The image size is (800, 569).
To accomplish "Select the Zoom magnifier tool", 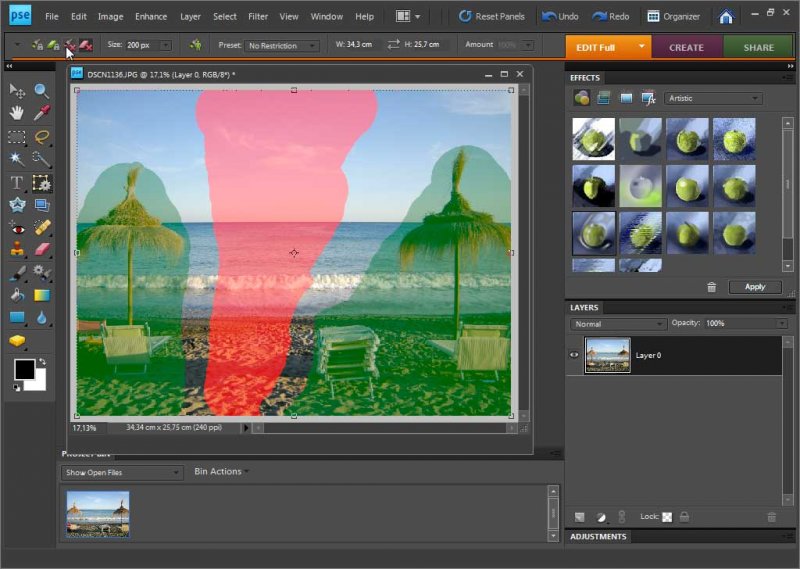I will pos(42,90).
